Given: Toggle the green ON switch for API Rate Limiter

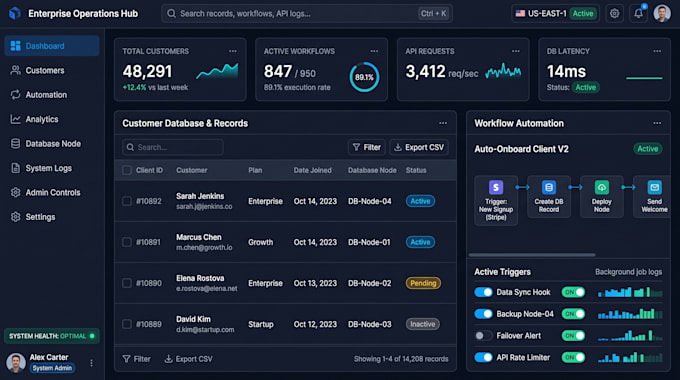Looking at the screenshot, I should pos(573,357).
